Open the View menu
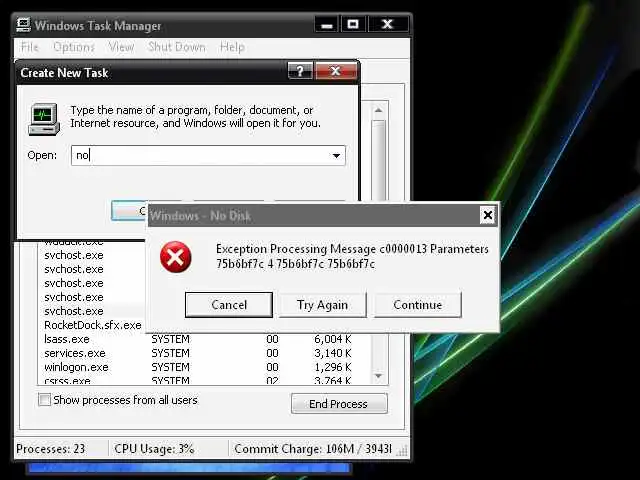The height and width of the screenshot is (480, 640). click(x=121, y=47)
